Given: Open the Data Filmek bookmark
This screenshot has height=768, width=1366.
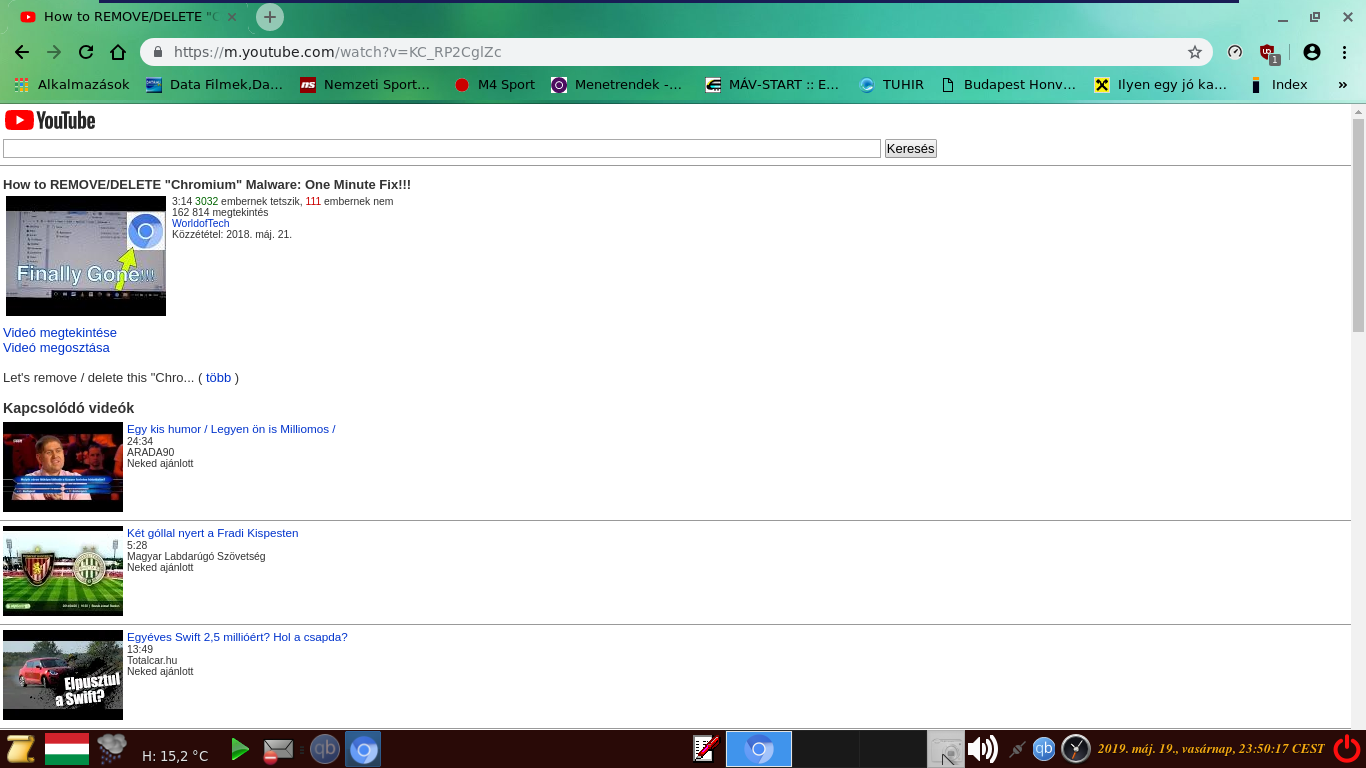Looking at the screenshot, I should click(214, 85).
